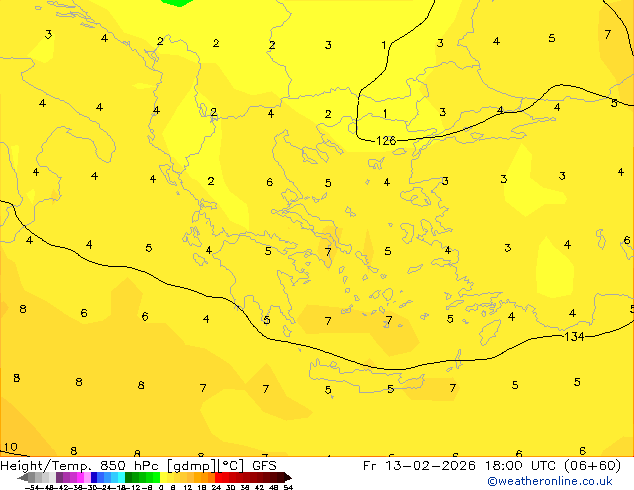
Task: Open the weatheronline.co.uk copyright link
Action: [550, 481]
